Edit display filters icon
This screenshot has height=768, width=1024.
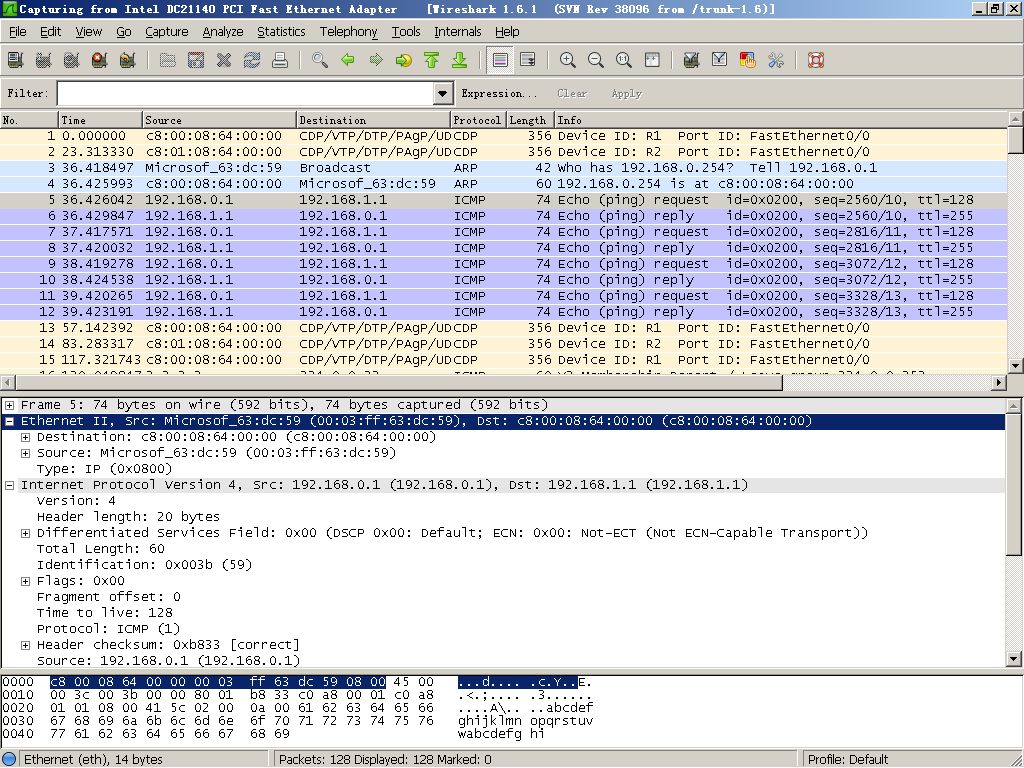point(720,60)
